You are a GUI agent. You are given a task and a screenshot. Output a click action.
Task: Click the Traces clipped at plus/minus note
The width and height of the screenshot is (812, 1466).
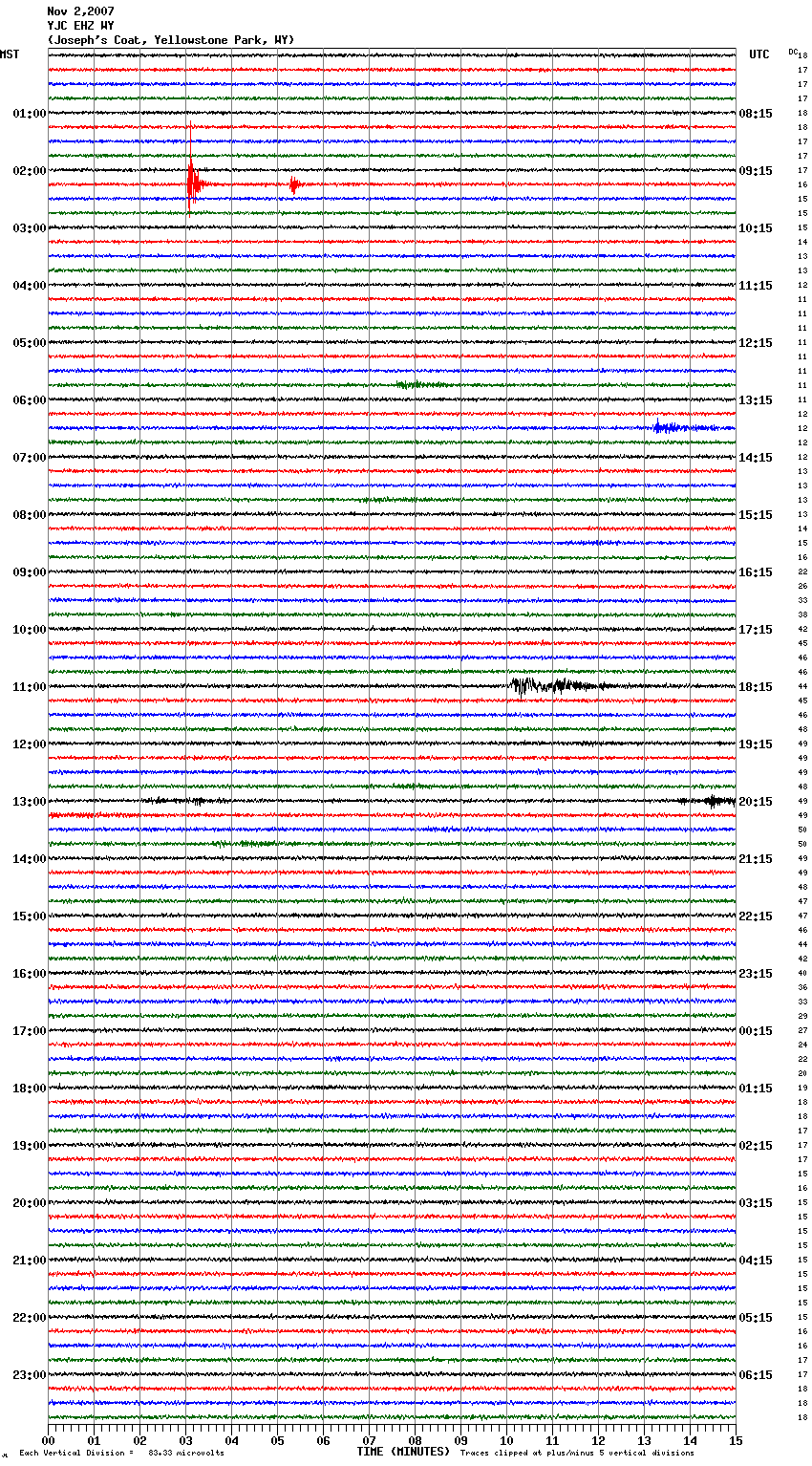pos(577,1453)
